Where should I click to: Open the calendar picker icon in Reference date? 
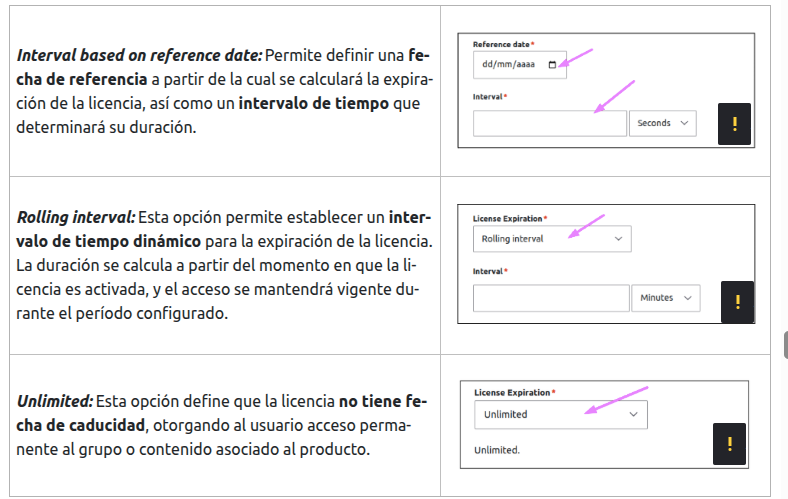click(552, 65)
